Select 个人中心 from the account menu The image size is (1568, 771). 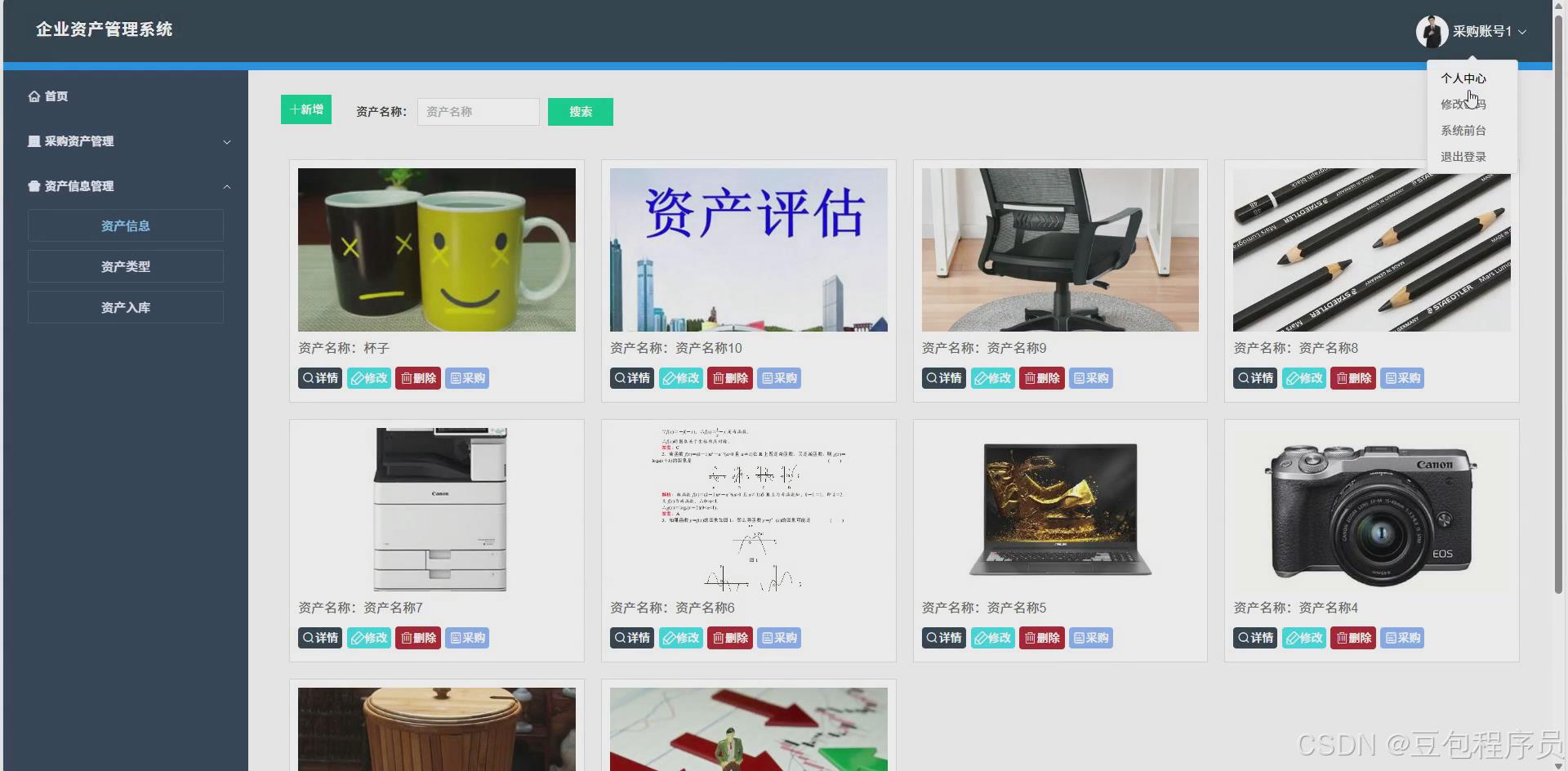(x=1463, y=78)
